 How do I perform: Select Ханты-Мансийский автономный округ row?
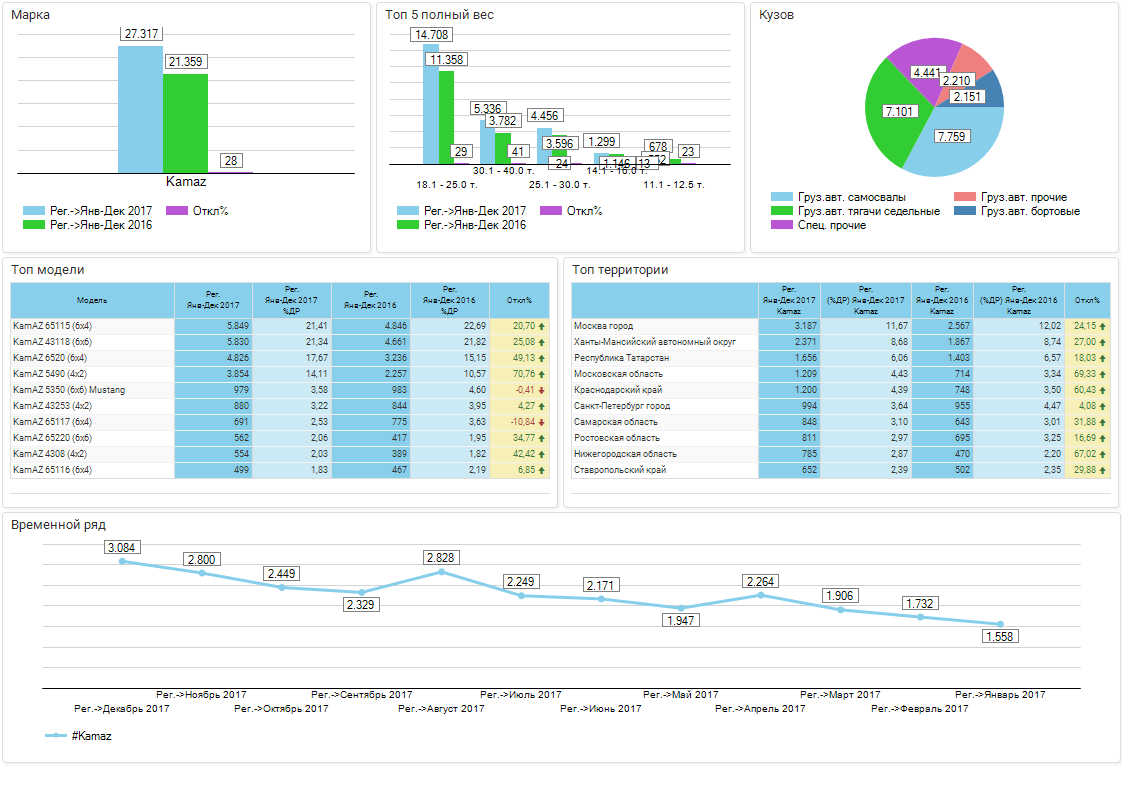pyautogui.click(x=841, y=342)
